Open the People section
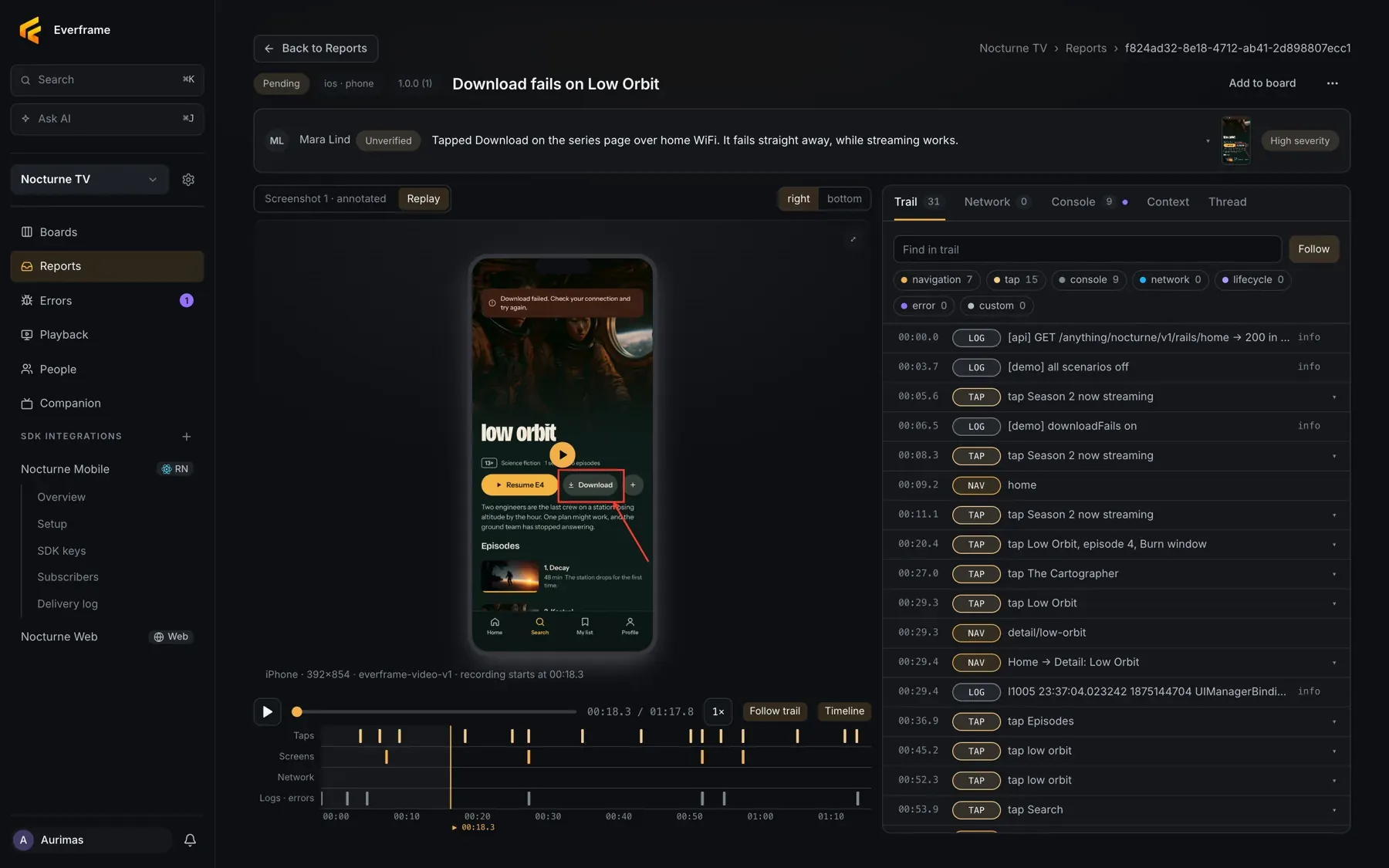1389x868 pixels. click(x=107, y=370)
